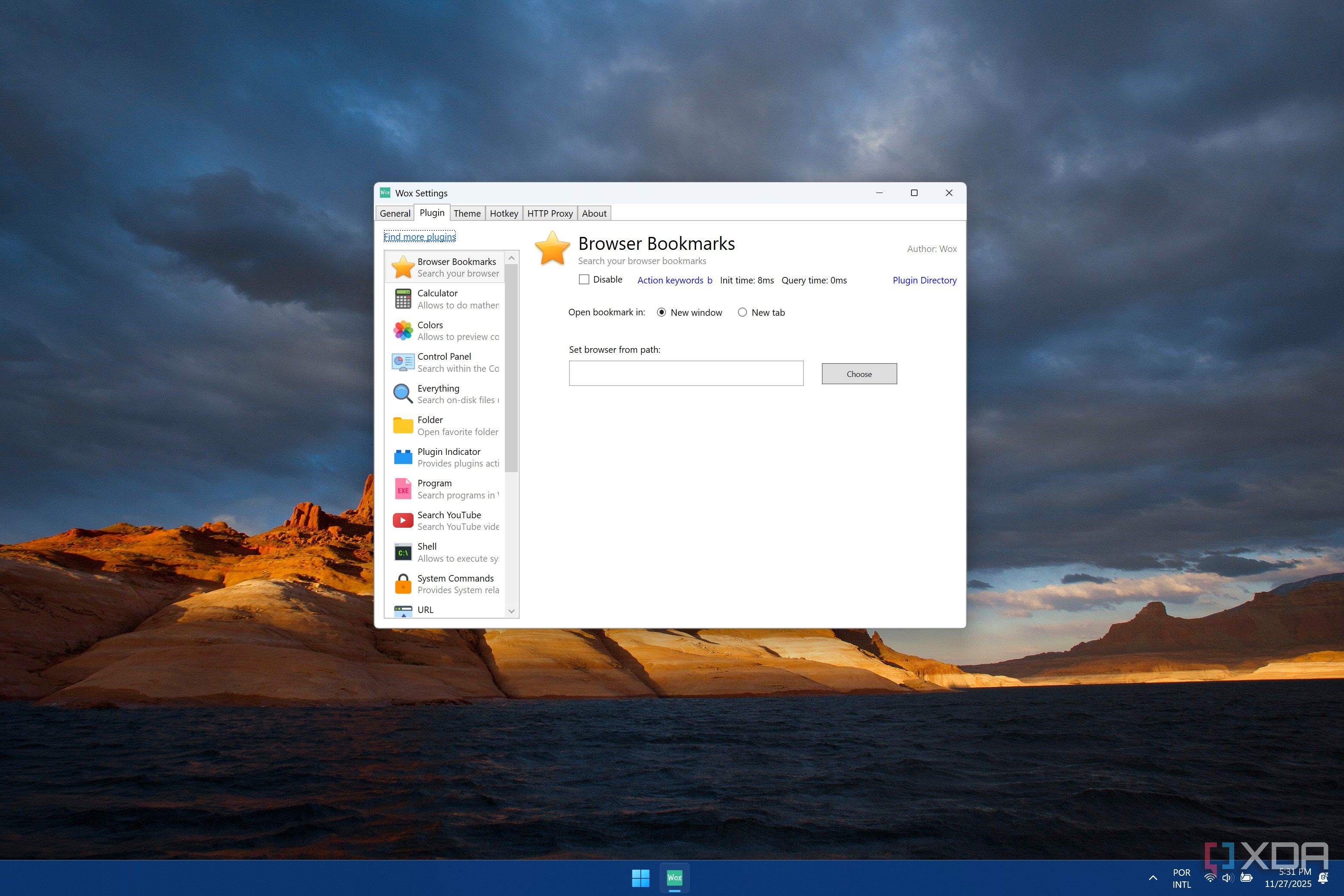Click the Plugin Indicator brick icon

(x=403, y=457)
